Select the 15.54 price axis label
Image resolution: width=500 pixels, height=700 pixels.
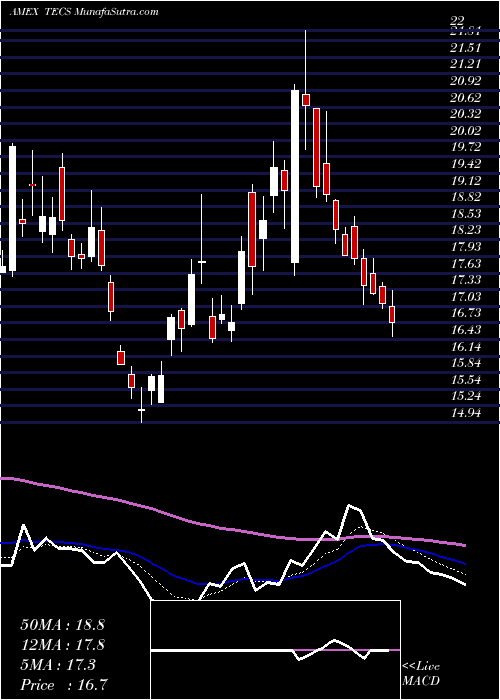pyautogui.click(x=465, y=380)
